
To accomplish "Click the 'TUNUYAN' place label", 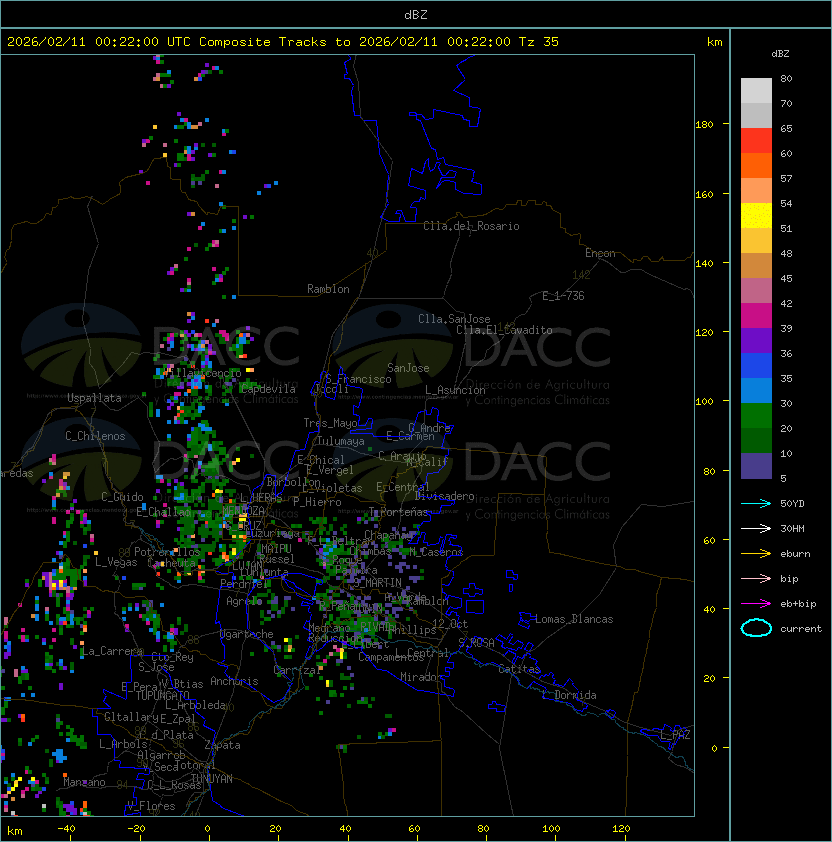I will click(212, 779).
